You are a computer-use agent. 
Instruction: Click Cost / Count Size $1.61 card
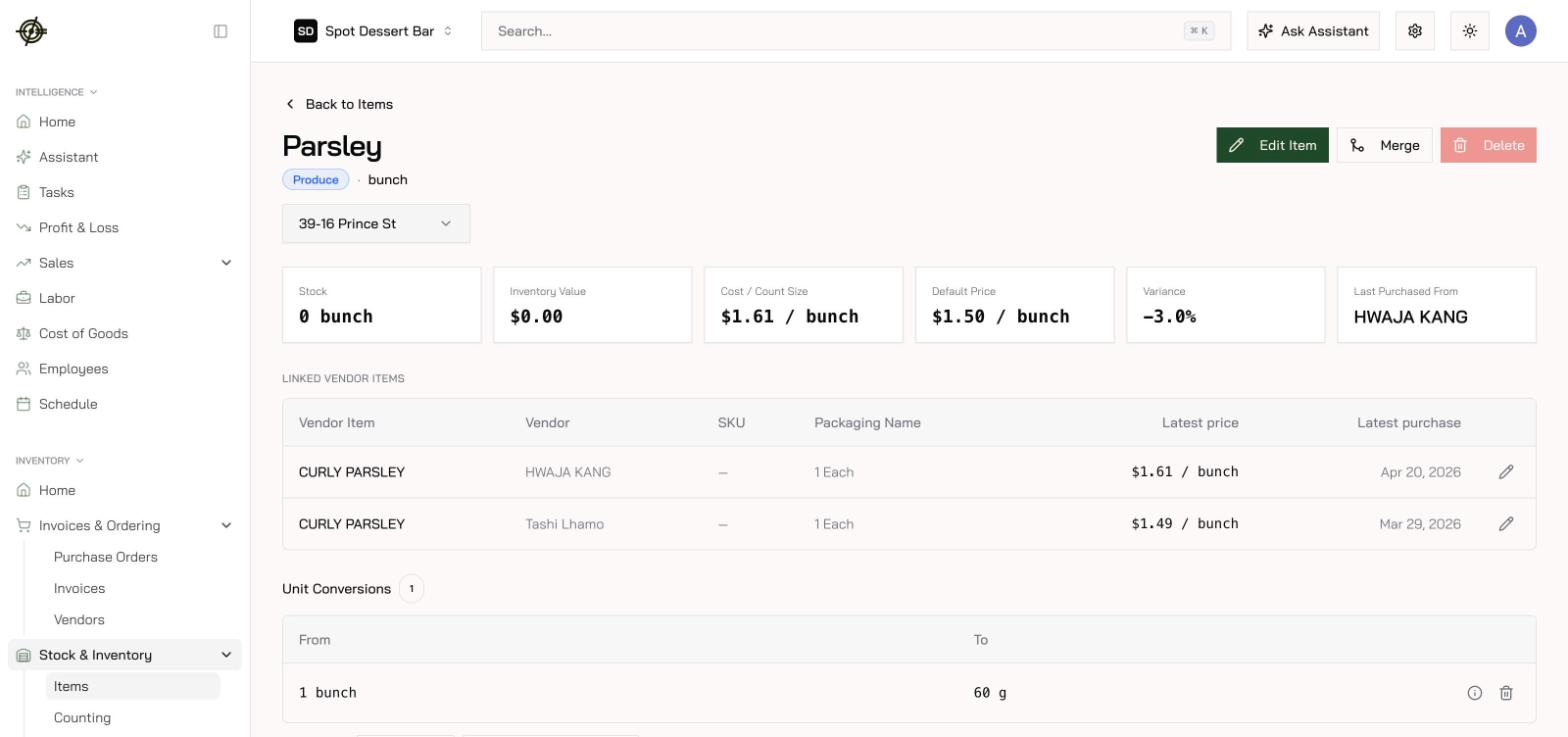[804, 305]
